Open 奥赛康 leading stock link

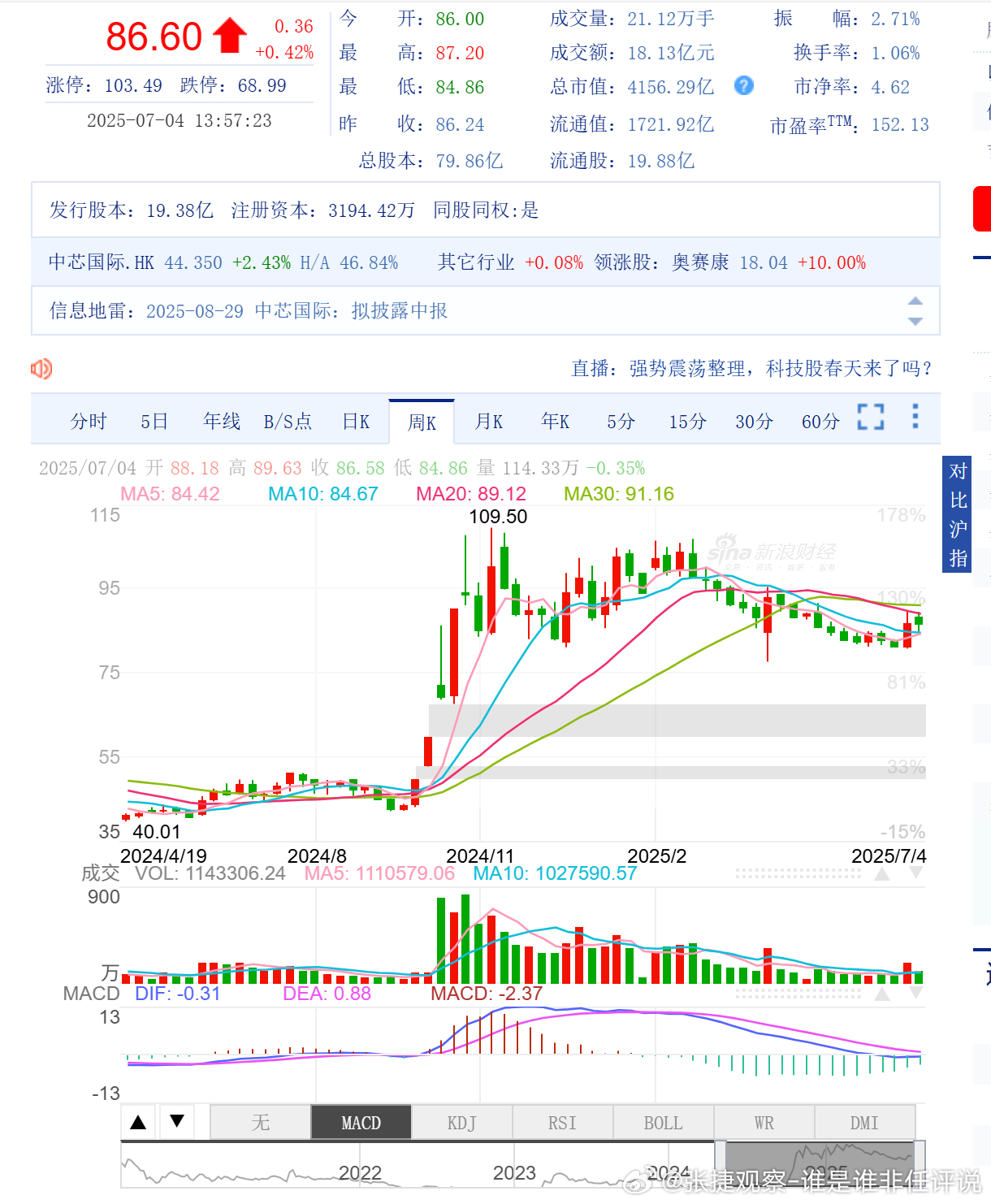click(x=700, y=262)
